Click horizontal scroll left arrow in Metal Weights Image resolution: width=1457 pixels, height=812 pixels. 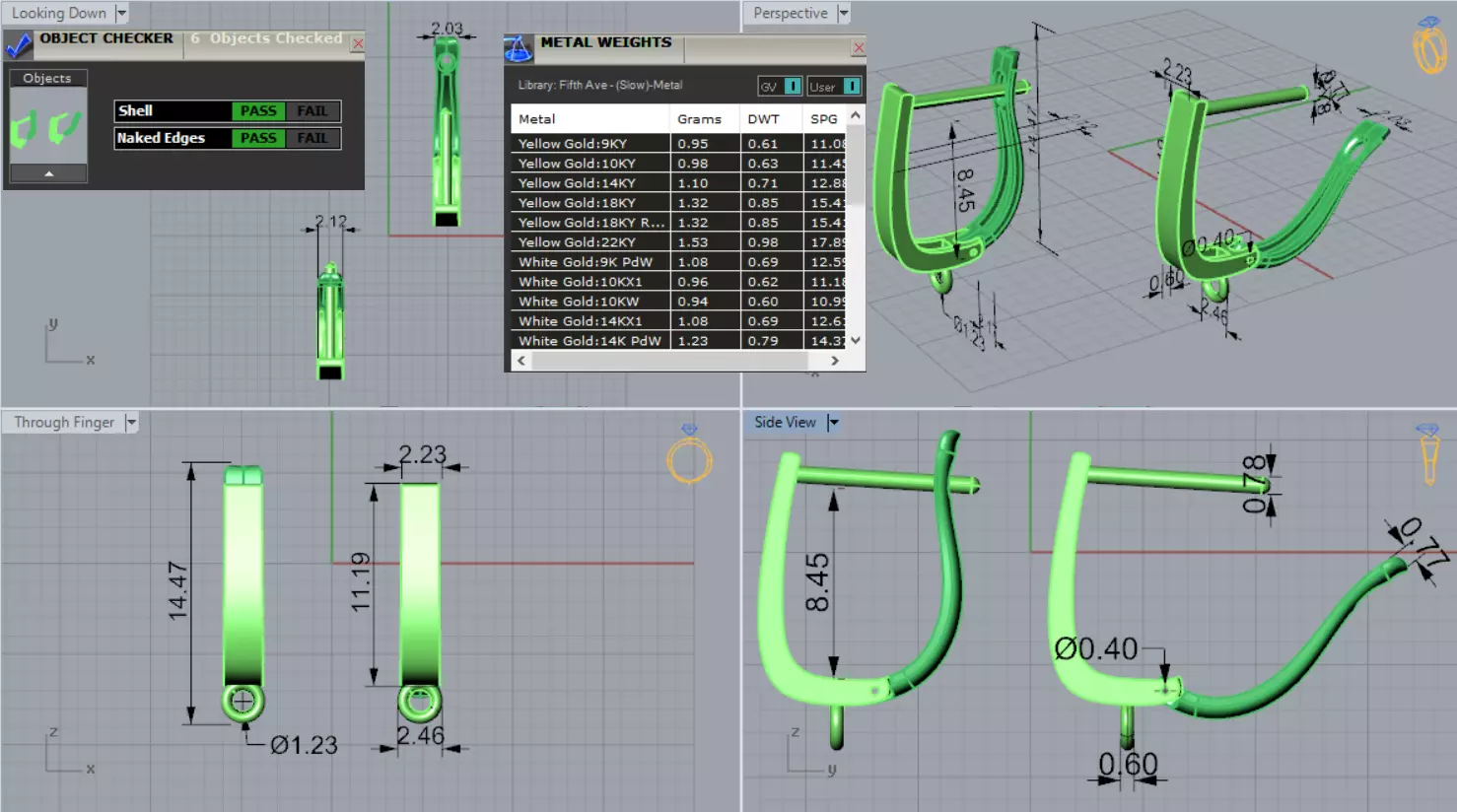tap(521, 361)
